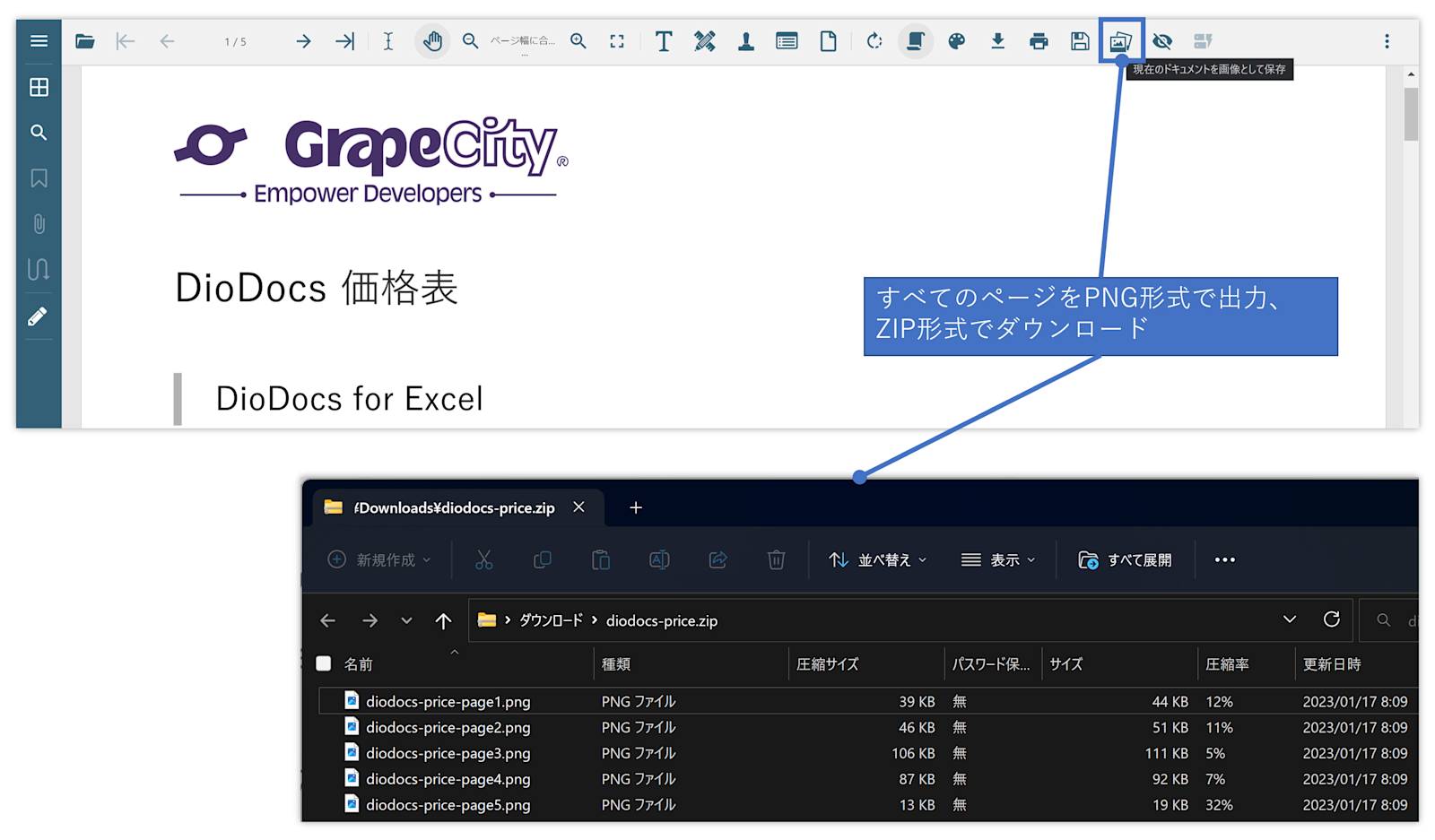Go up one folder level in Explorer
1435x840 pixels.
click(443, 620)
